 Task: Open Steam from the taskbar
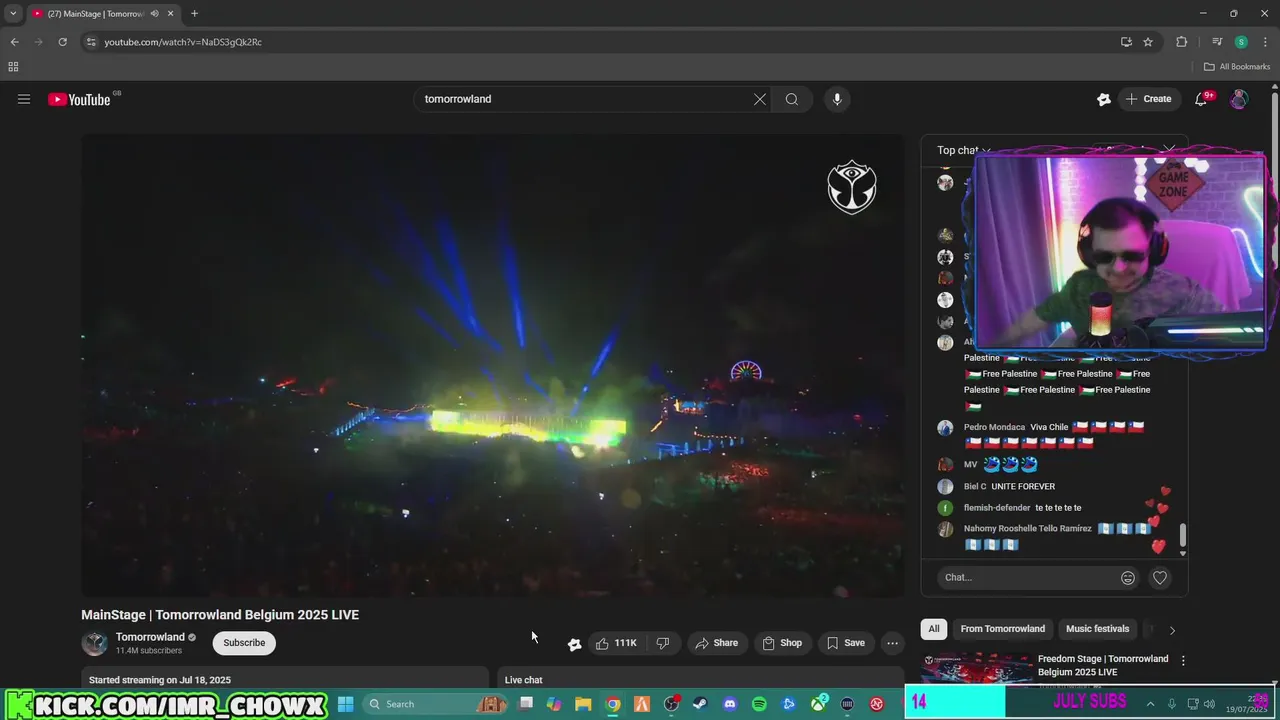700,704
